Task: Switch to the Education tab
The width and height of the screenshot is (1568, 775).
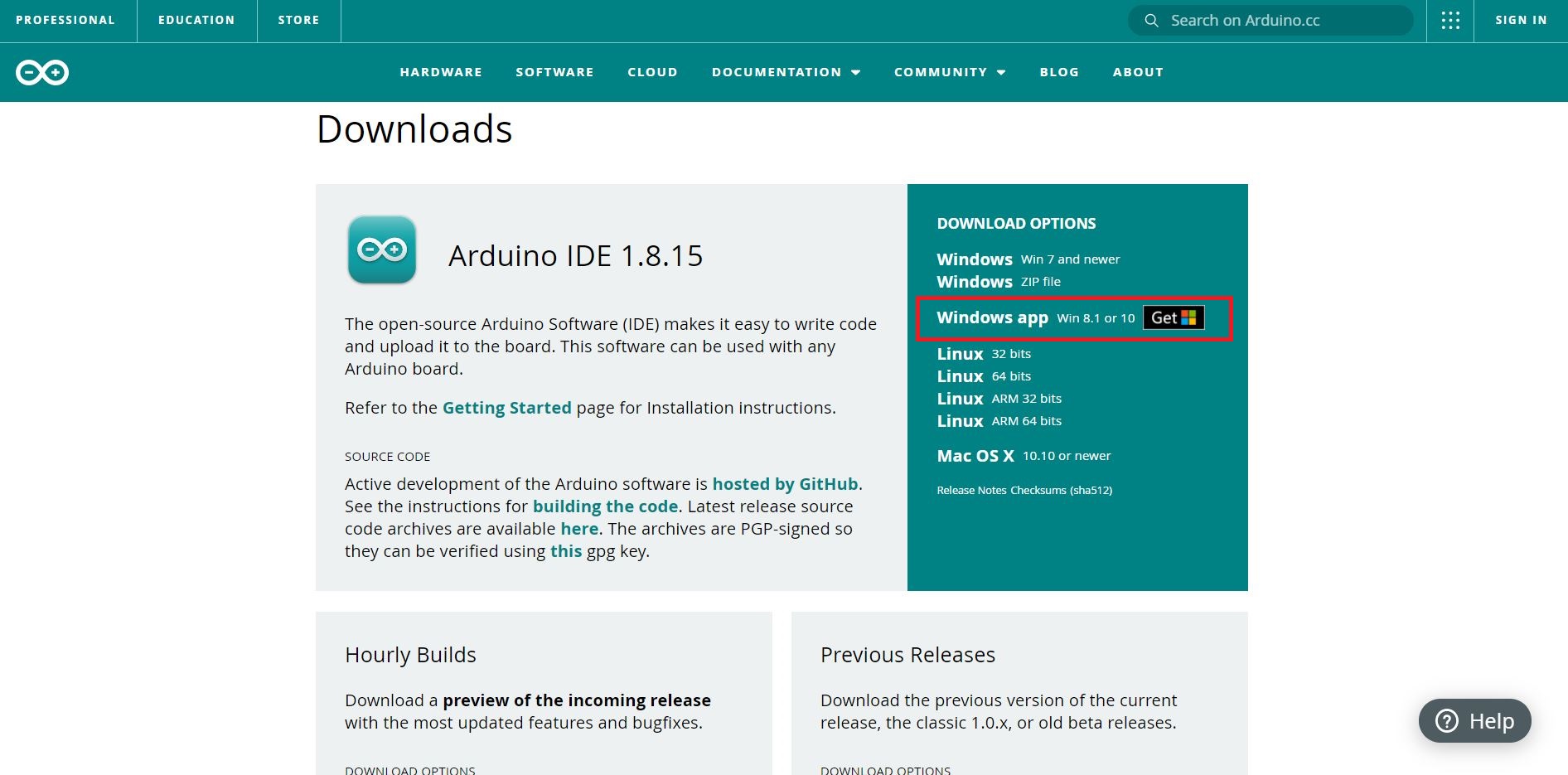Action: (x=196, y=20)
